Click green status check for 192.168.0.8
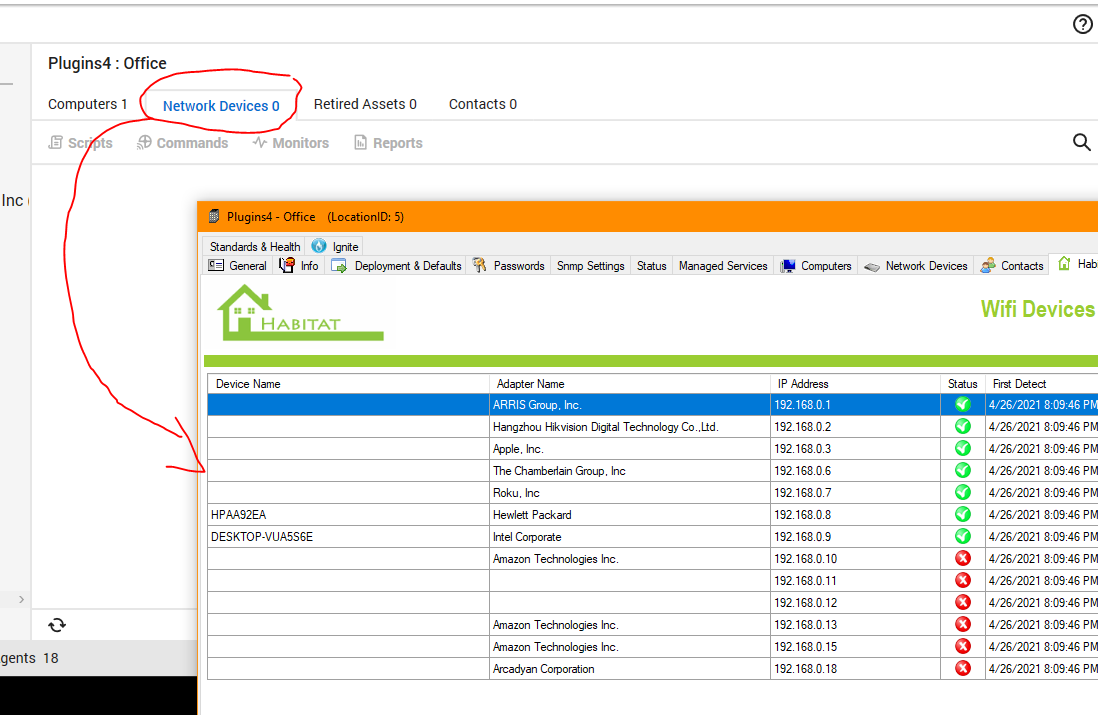Viewport: 1098px width, 715px height. click(963, 515)
